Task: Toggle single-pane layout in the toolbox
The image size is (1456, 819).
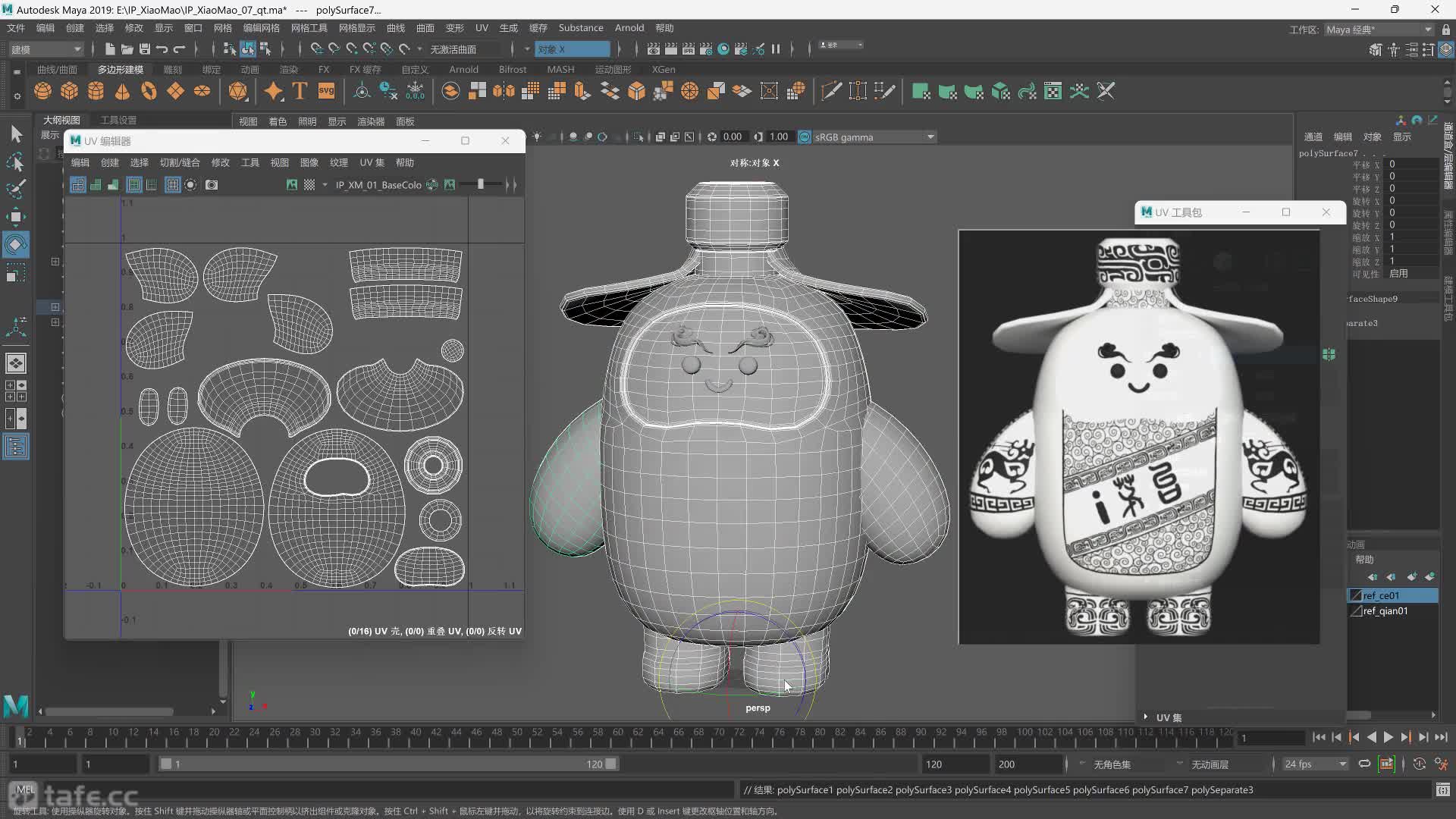Action: click(x=15, y=363)
